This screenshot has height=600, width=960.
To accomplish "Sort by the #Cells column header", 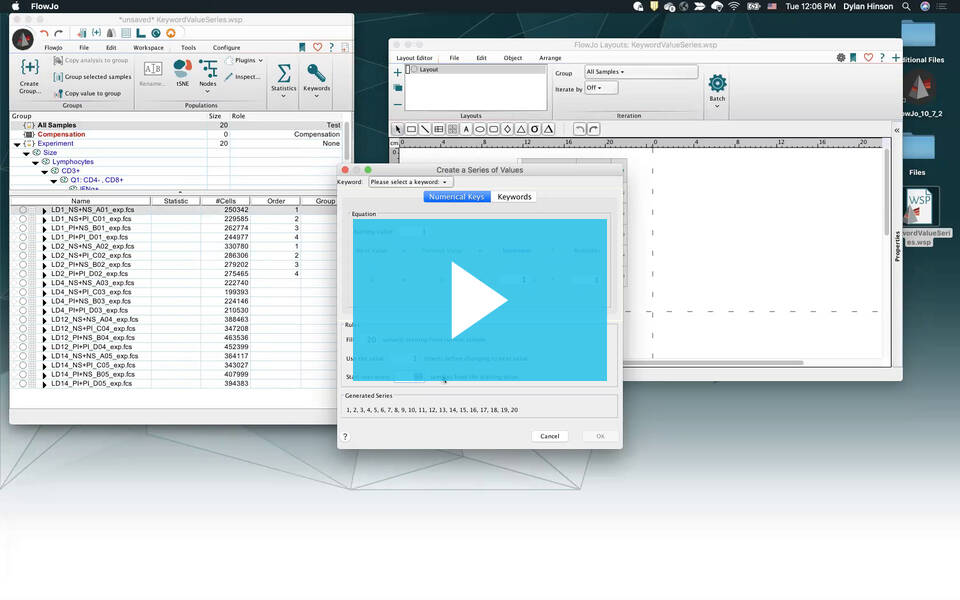I will click(x=226, y=201).
